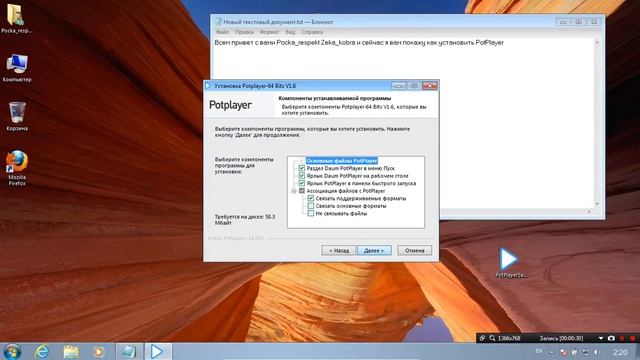Pause the screen recording
Screen dimensions: 640x360
[x=622, y=338]
